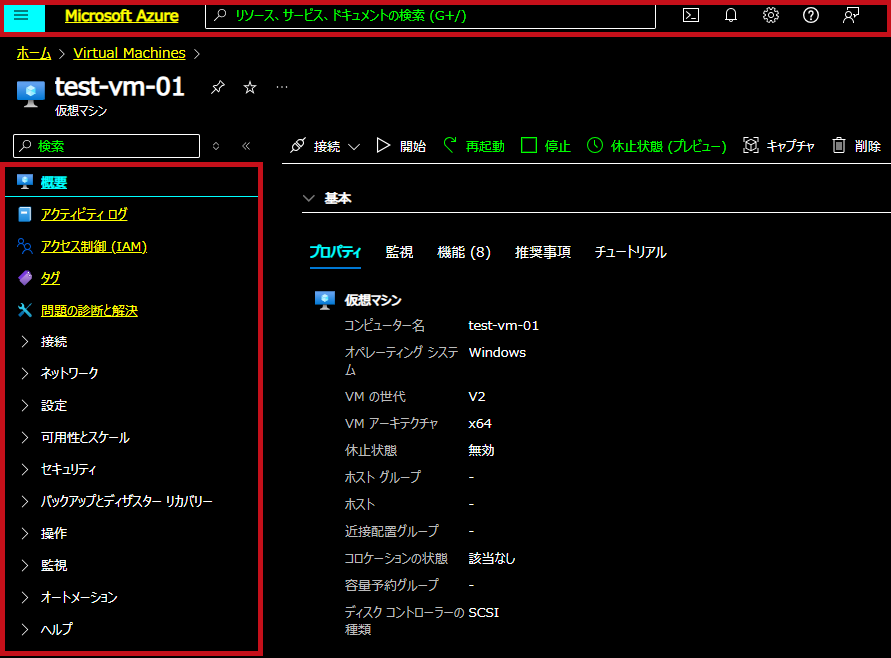Click the square 停止 stop icon
Viewport: 891px width, 658px height.
tap(529, 145)
